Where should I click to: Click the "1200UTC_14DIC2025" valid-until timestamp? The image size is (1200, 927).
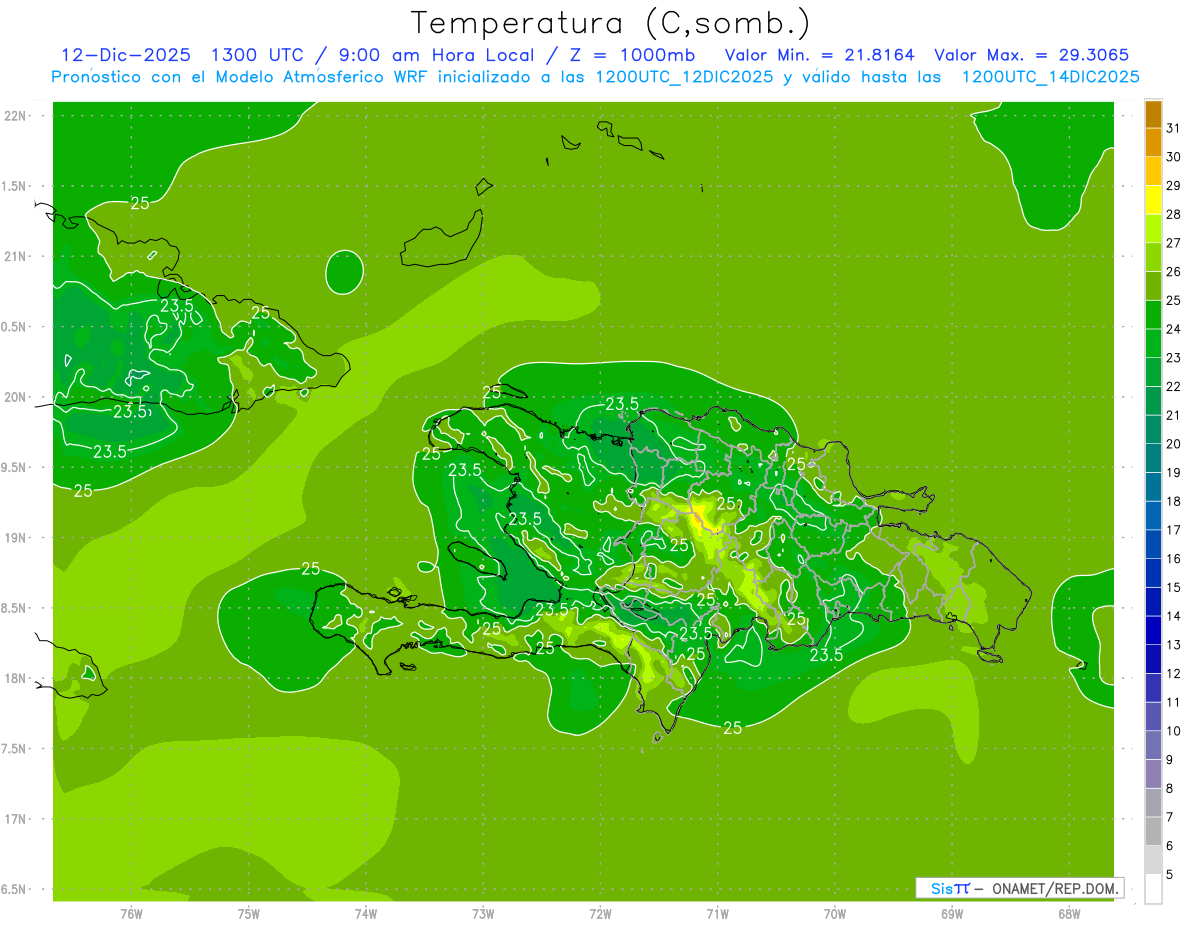(x=1050, y=77)
